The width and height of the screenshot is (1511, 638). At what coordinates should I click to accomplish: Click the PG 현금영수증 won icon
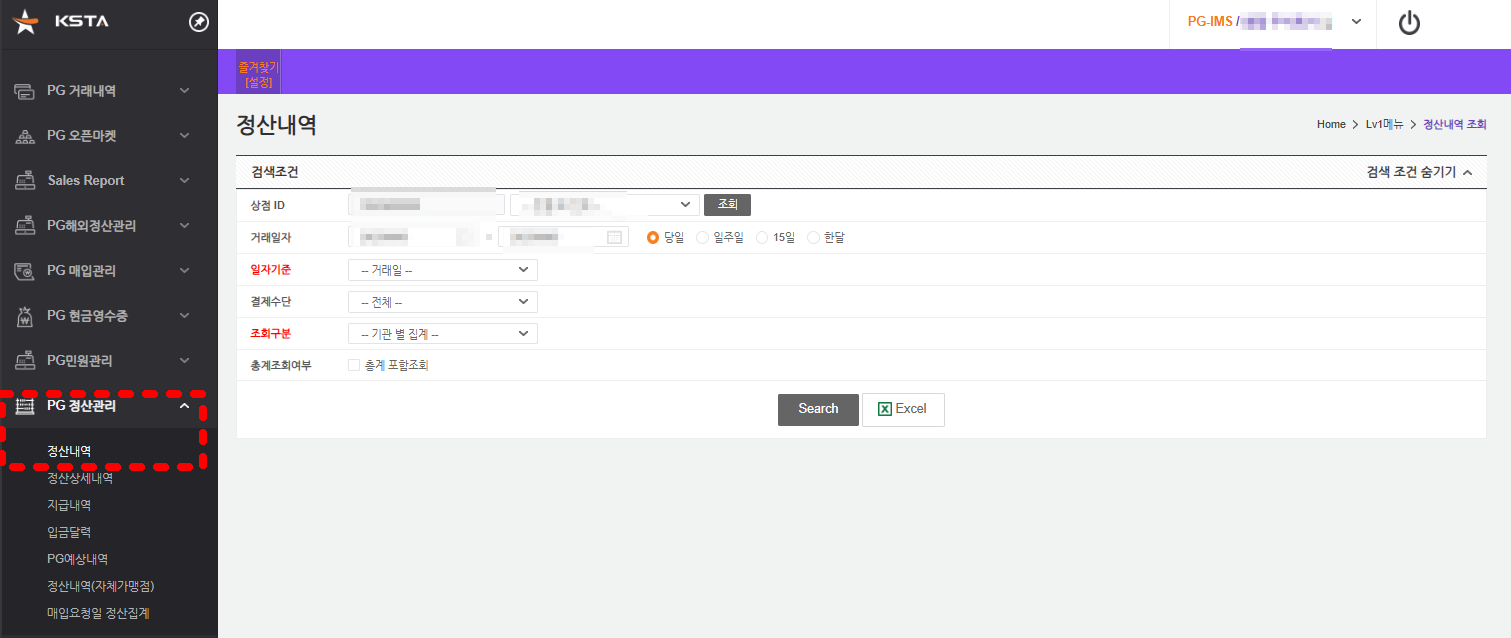click(25, 316)
